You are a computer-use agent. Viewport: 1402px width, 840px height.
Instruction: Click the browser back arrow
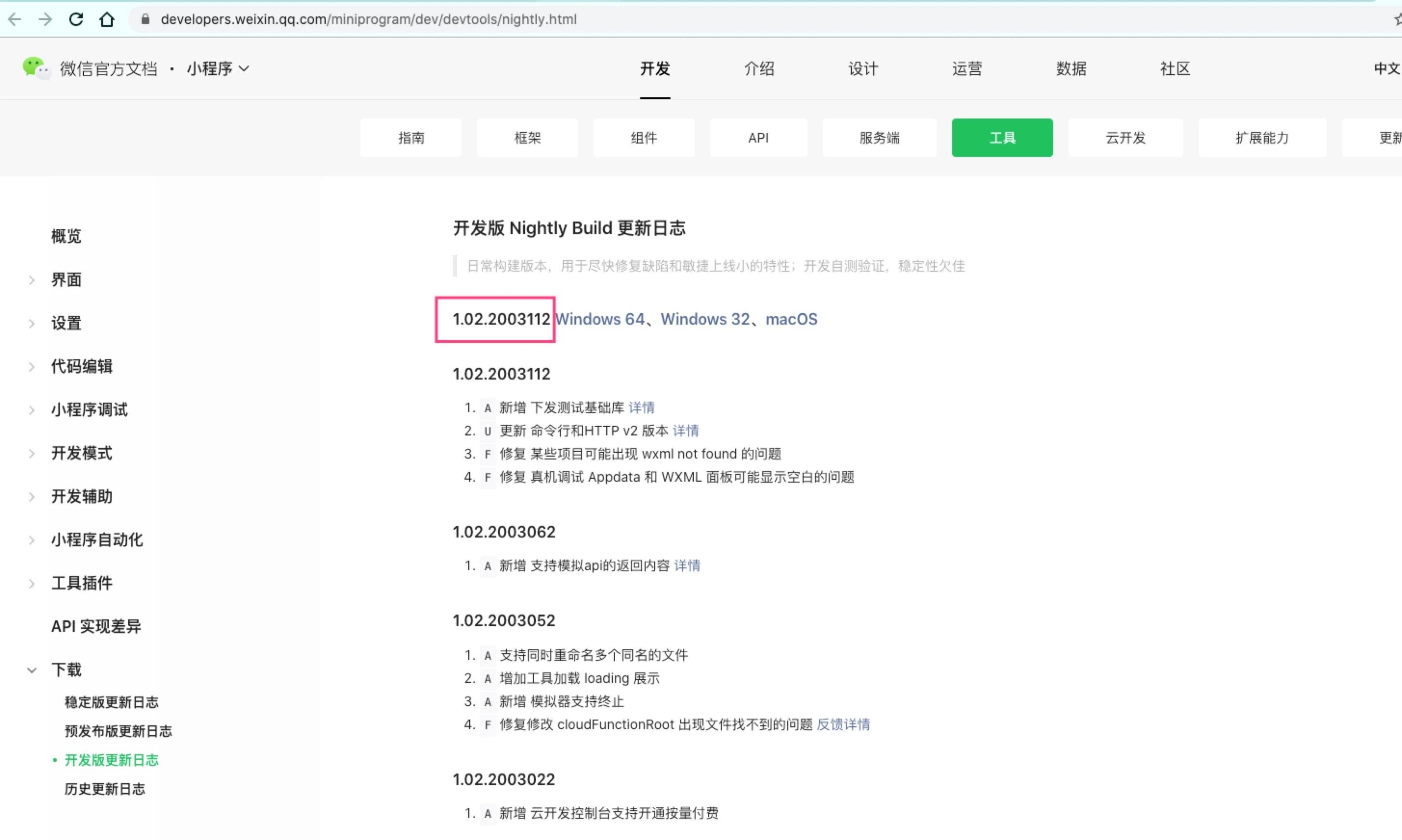[x=15, y=19]
